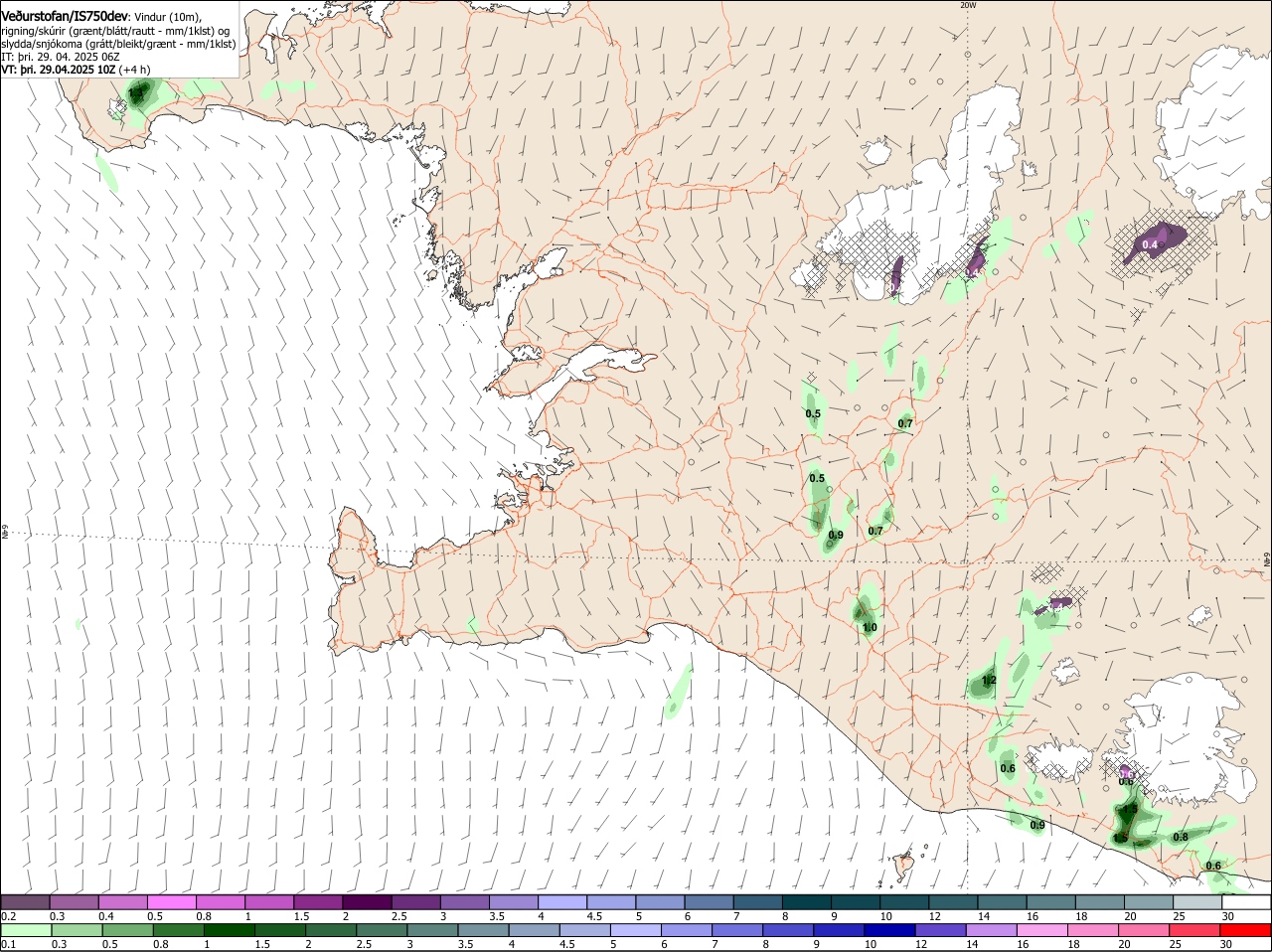Click the small island off the south coast
The image size is (1272, 952).
point(903,864)
